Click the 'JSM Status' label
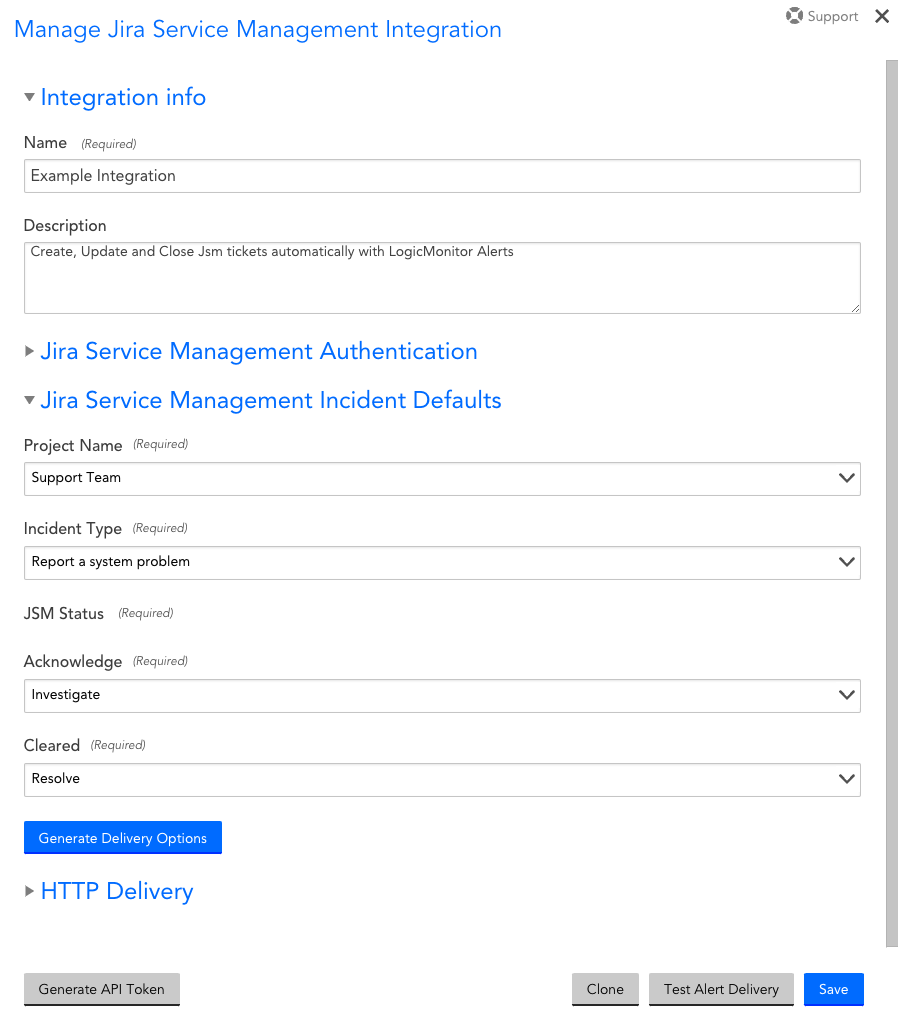Screen dimensions: 898x1033 (x=64, y=613)
